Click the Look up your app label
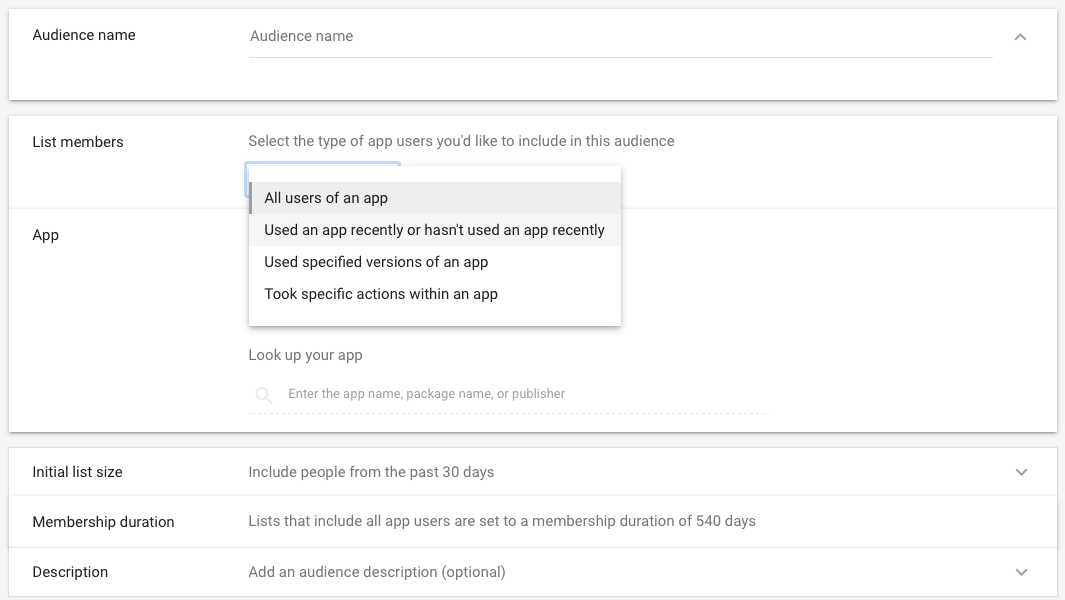 305,355
